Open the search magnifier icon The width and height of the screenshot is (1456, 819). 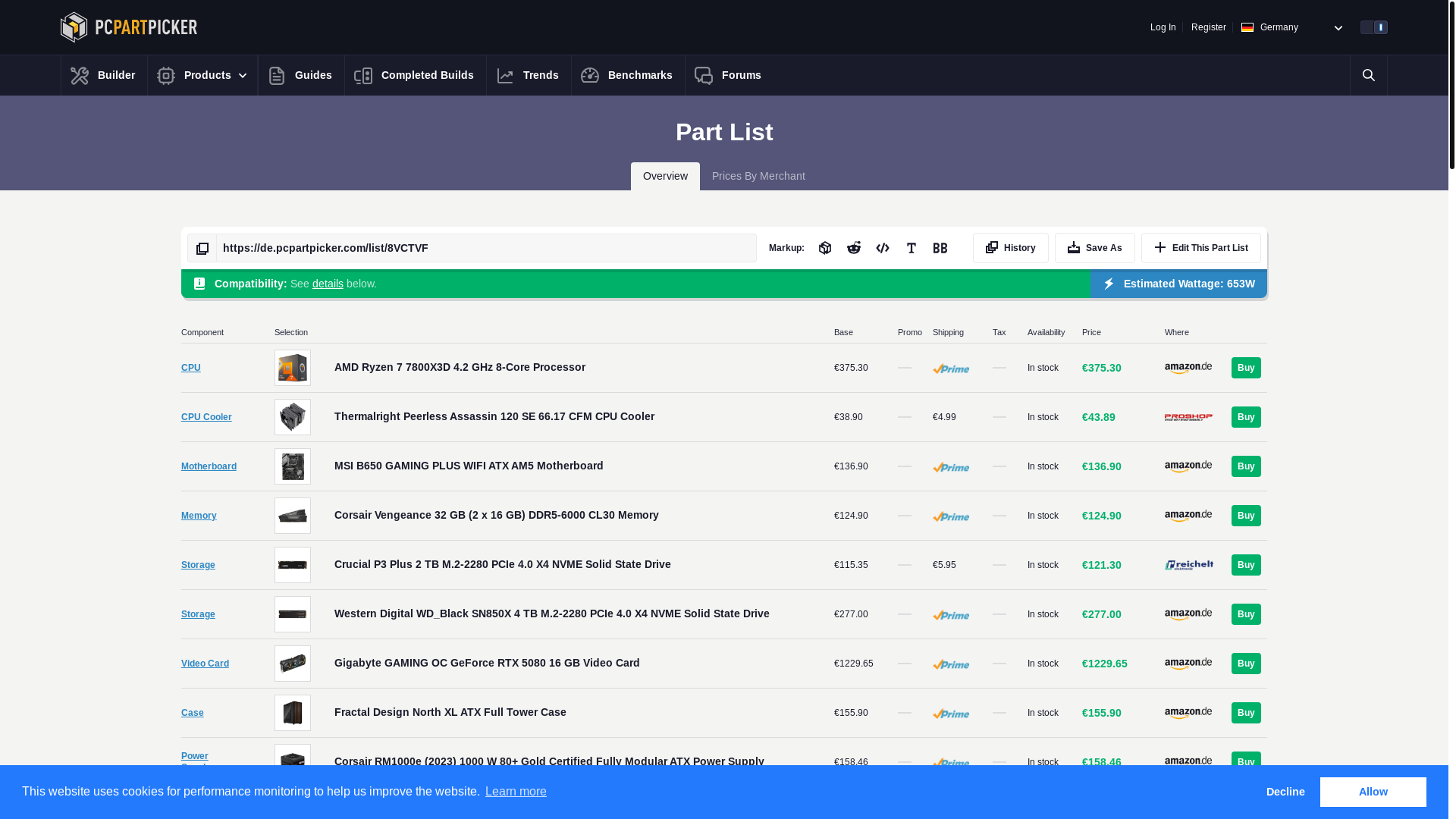point(1369,75)
